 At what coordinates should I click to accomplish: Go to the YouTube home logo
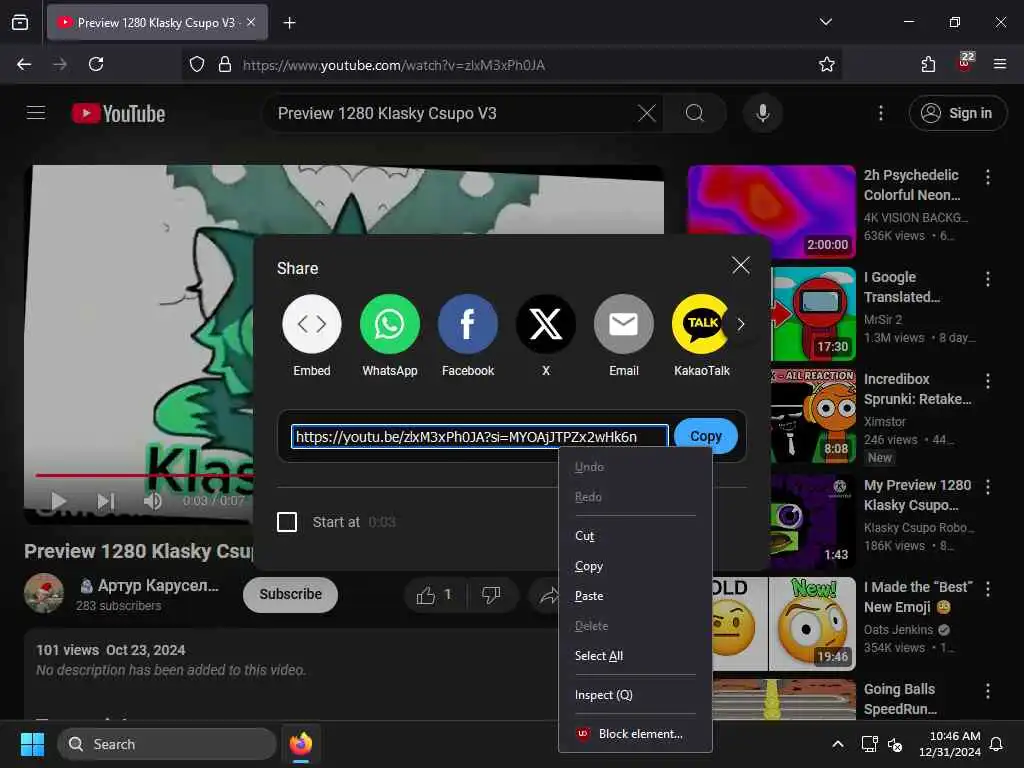(118, 114)
